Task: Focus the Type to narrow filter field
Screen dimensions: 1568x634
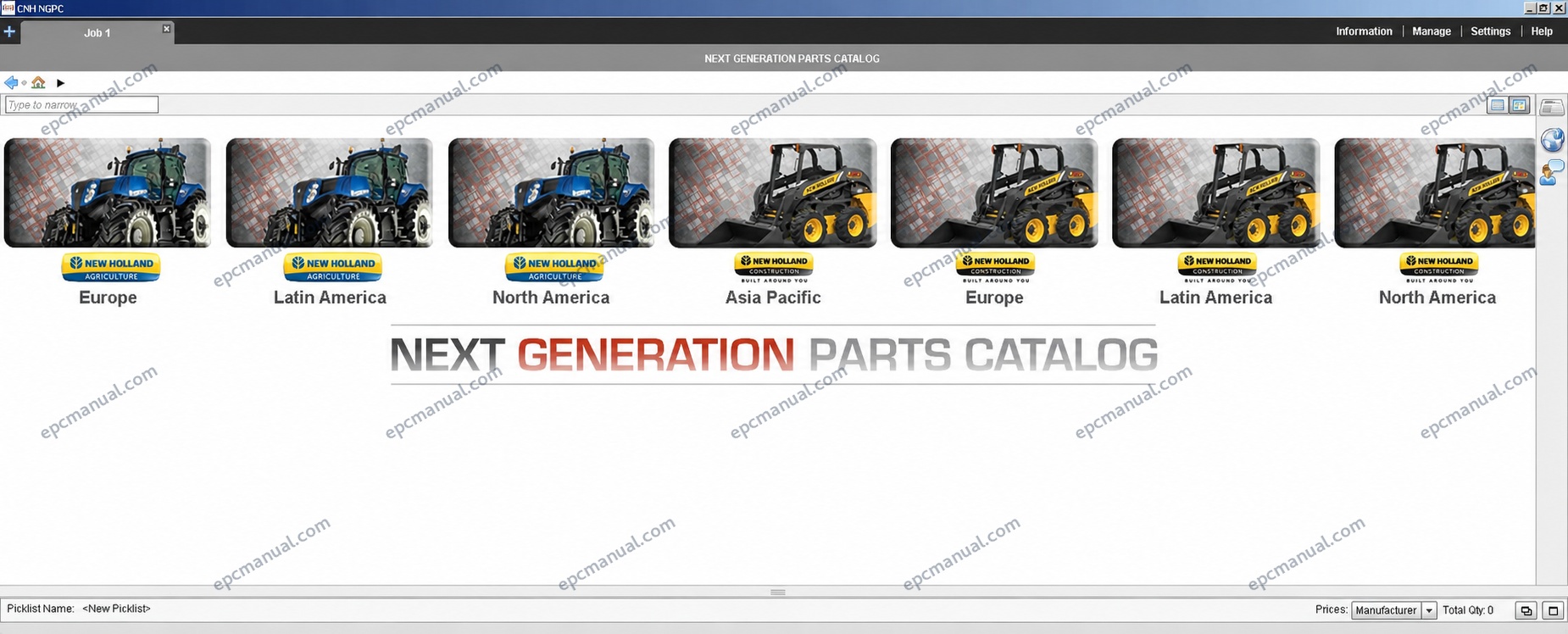Action: click(81, 105)
